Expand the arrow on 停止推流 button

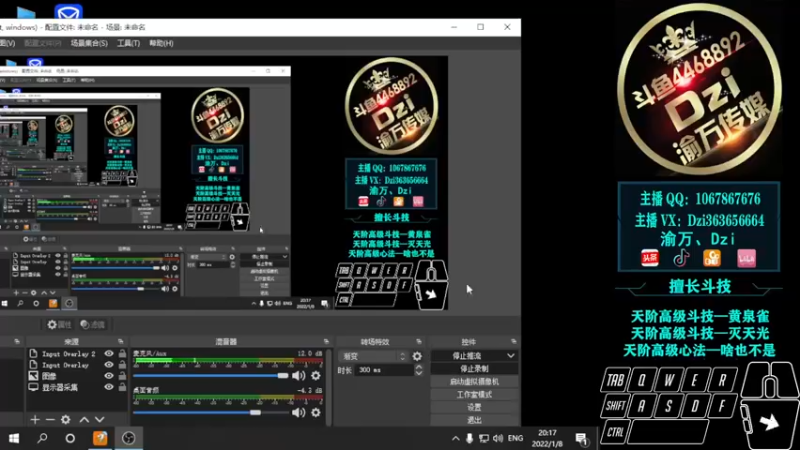pos(511,356)
